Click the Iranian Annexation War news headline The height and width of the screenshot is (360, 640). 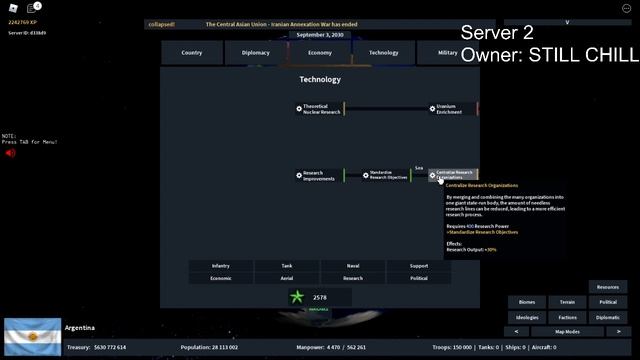[x=282, y=24]
